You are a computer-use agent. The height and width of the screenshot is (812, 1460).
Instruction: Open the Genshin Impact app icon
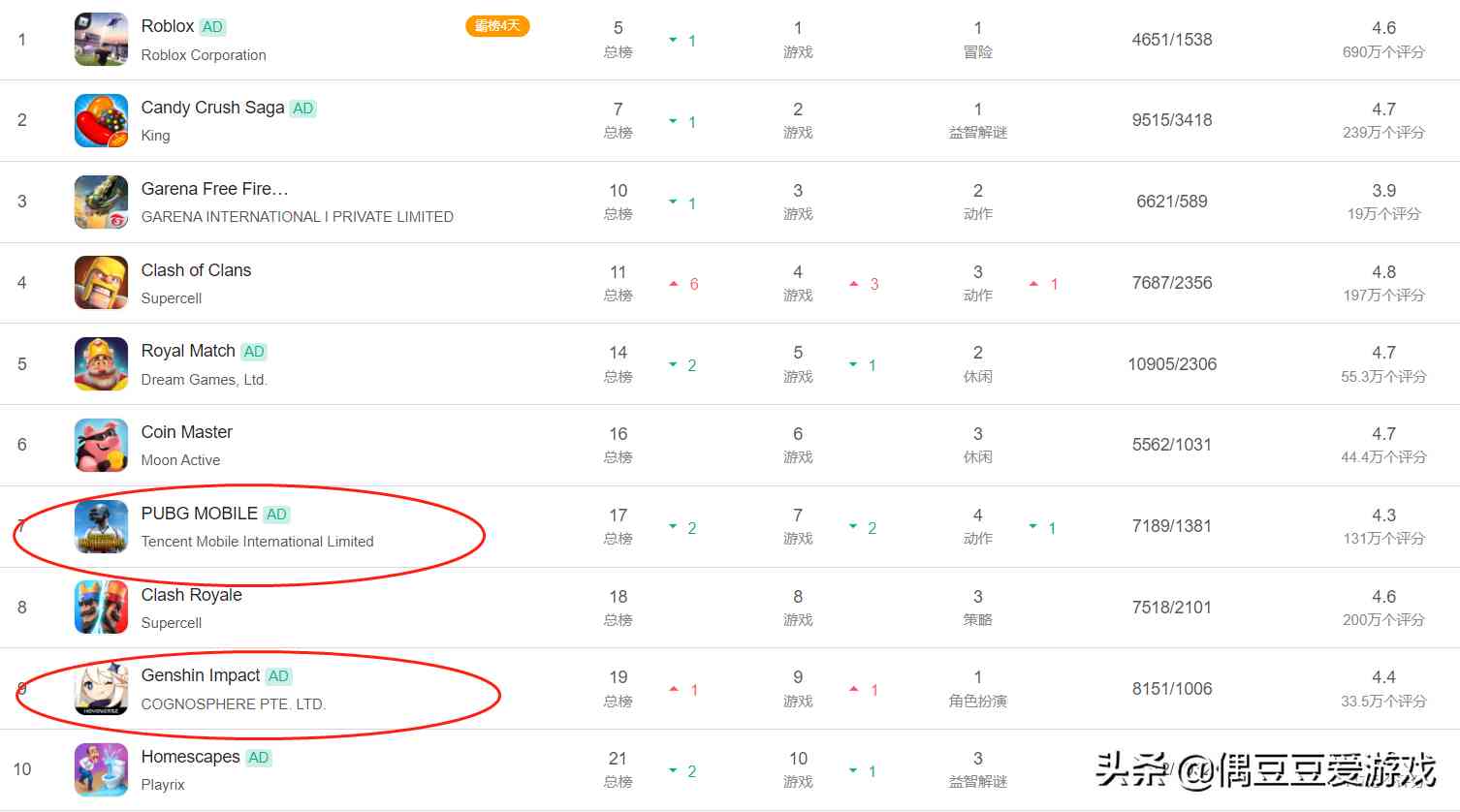tap(102, 689)
